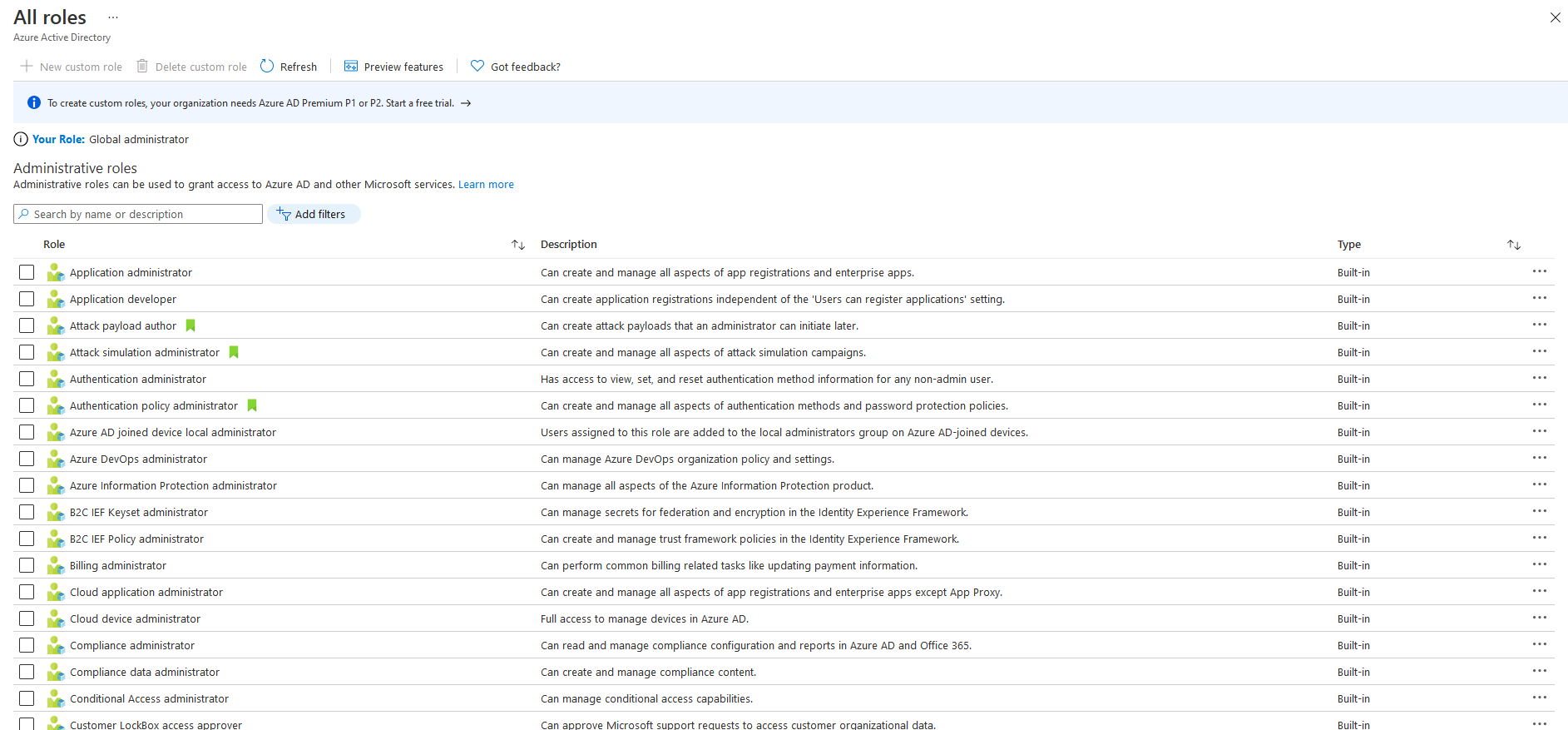
Task: Click the Refresh icon in toolbar
Action: [267, 66]
